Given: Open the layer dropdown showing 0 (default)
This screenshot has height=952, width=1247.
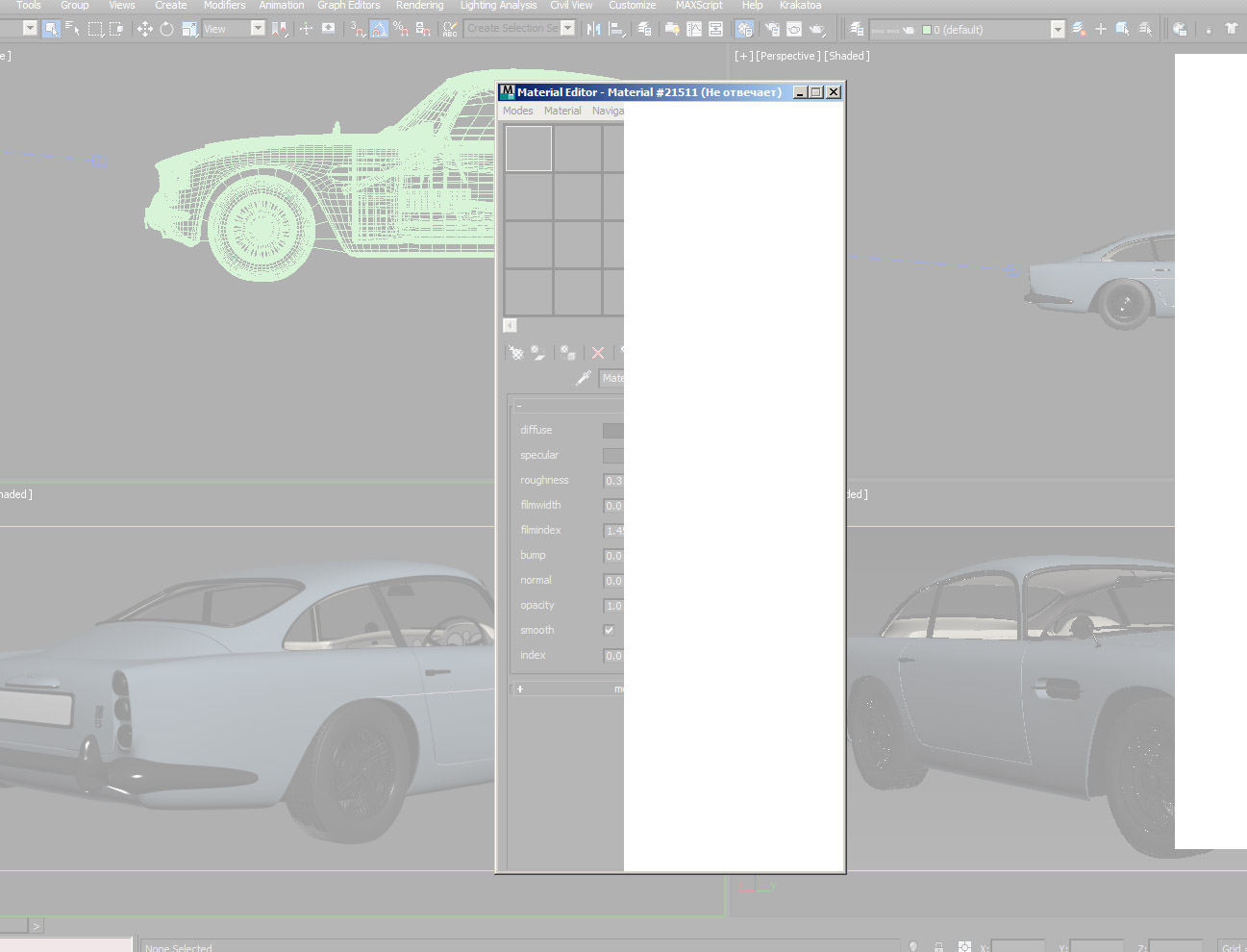Looking at the screenshot, I should tap(1057, 30).
